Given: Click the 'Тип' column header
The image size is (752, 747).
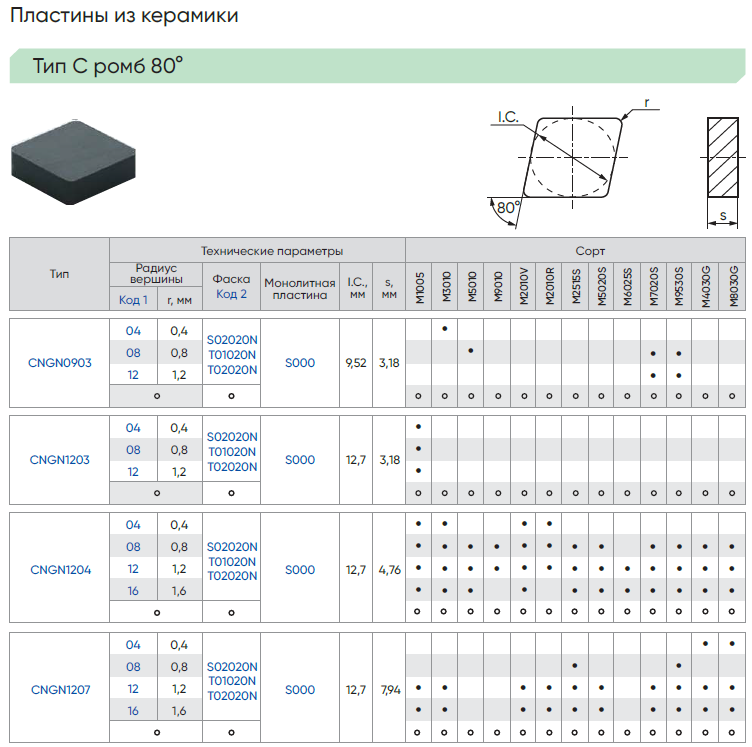Looking at the screenshot, I should [59, 274].
